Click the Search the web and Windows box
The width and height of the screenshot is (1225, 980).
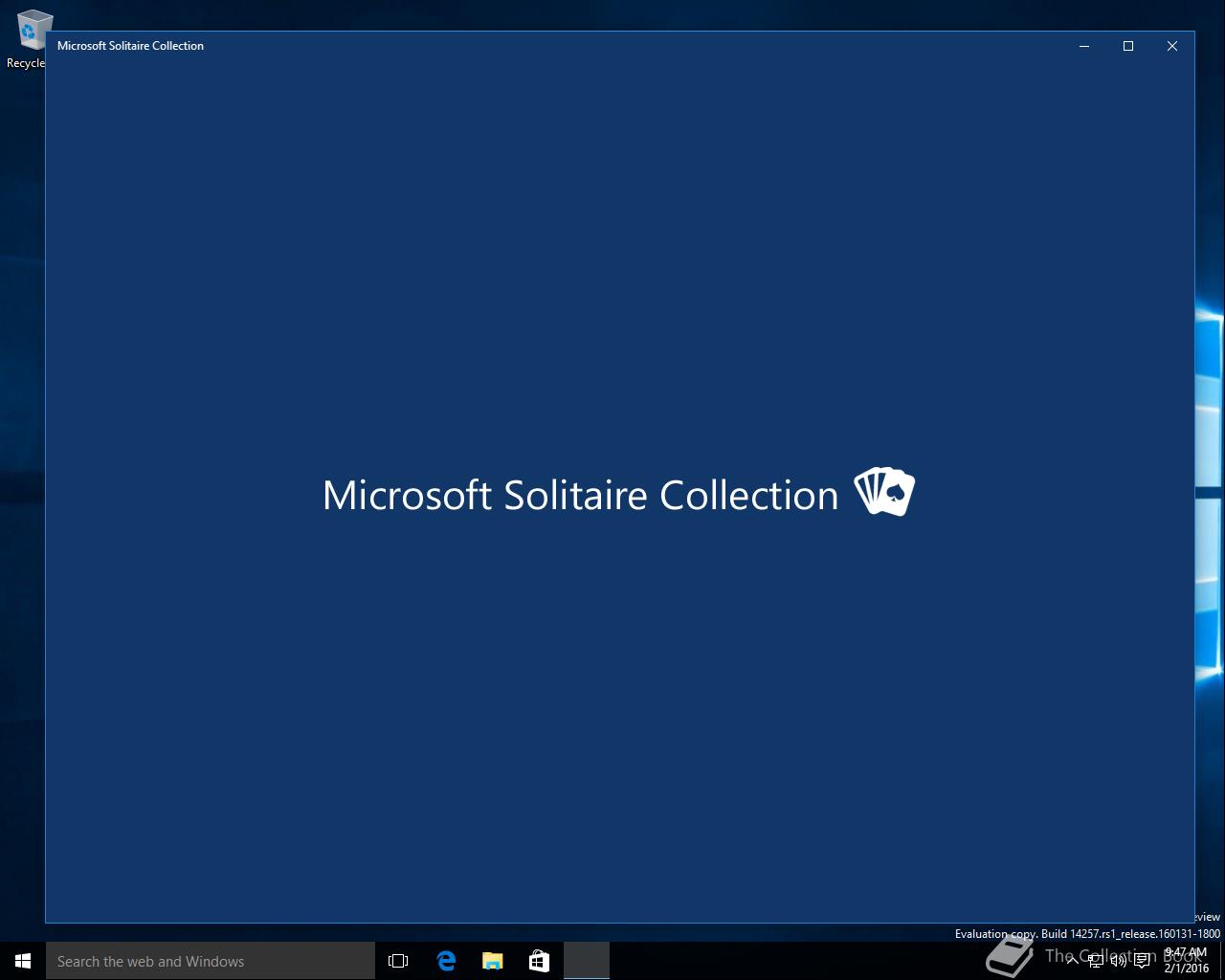[211, 961]
